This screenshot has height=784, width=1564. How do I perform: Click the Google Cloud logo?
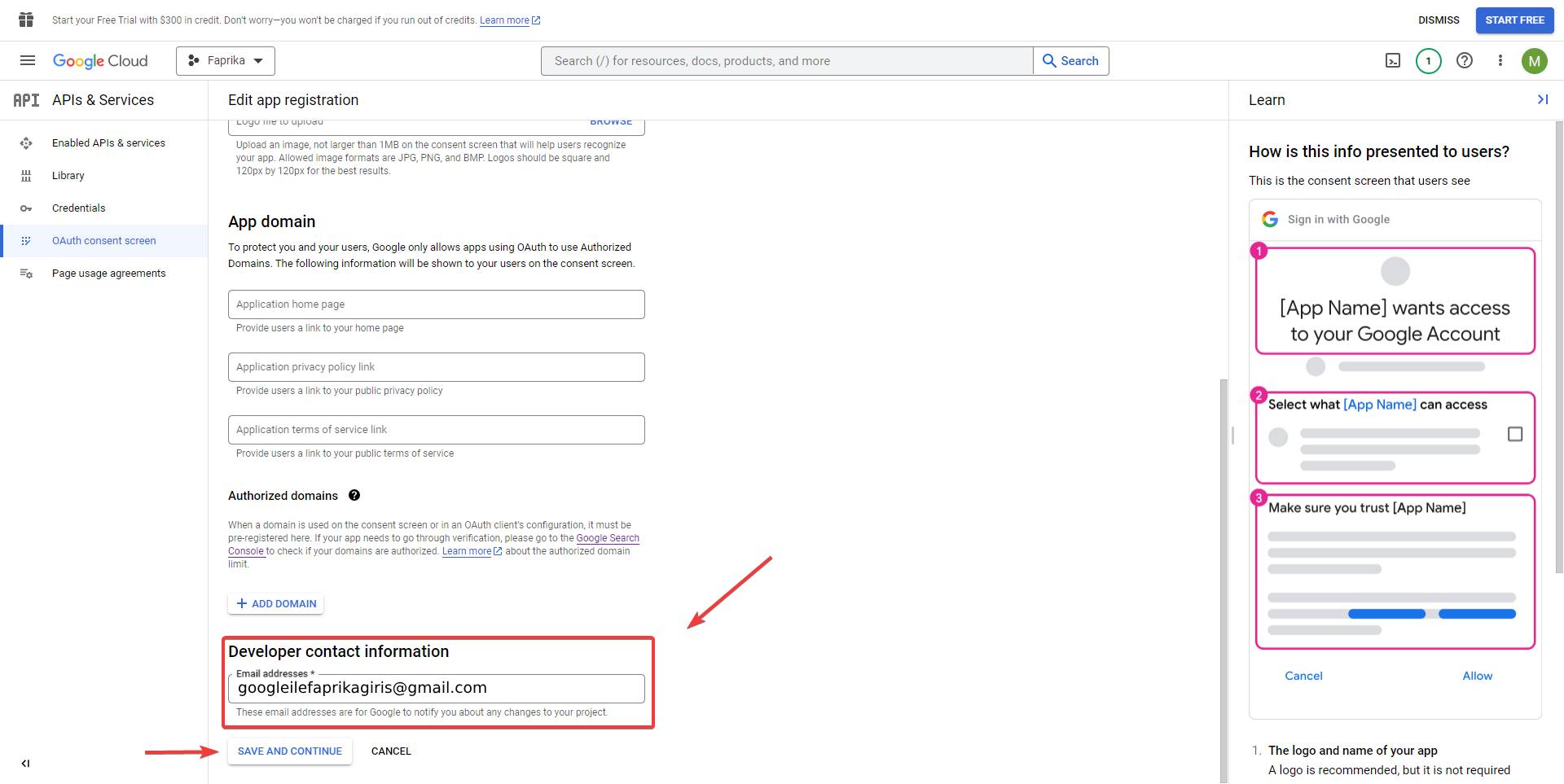100,61
